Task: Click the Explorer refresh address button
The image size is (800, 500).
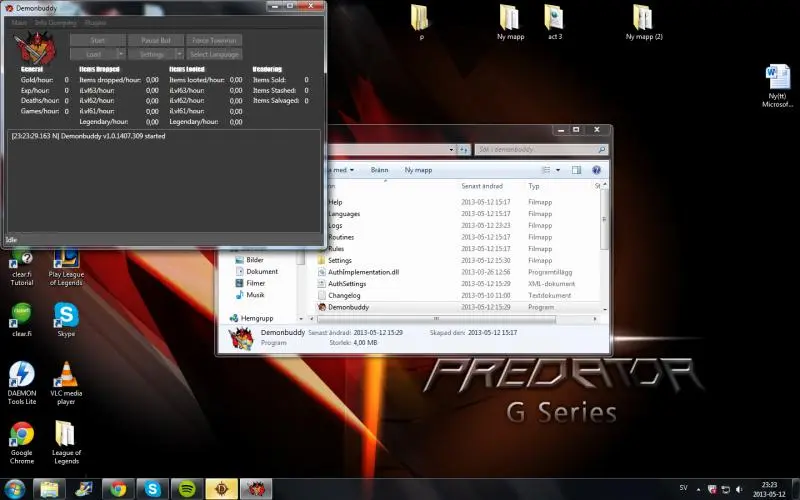Action: coord(463,149)
